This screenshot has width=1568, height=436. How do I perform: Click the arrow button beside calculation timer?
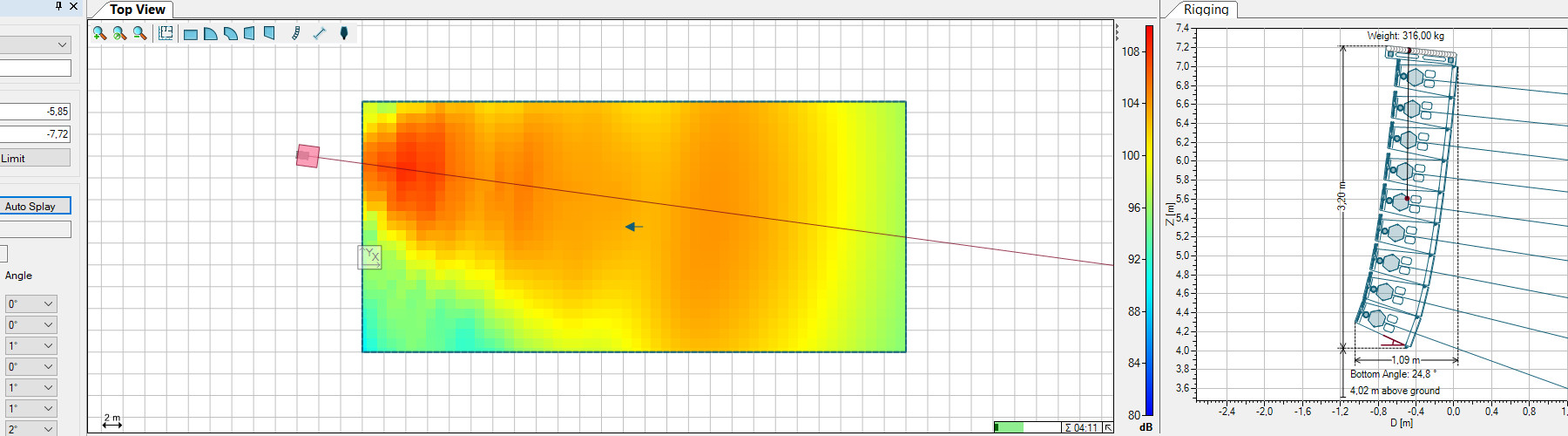(x=1108, y=427)
